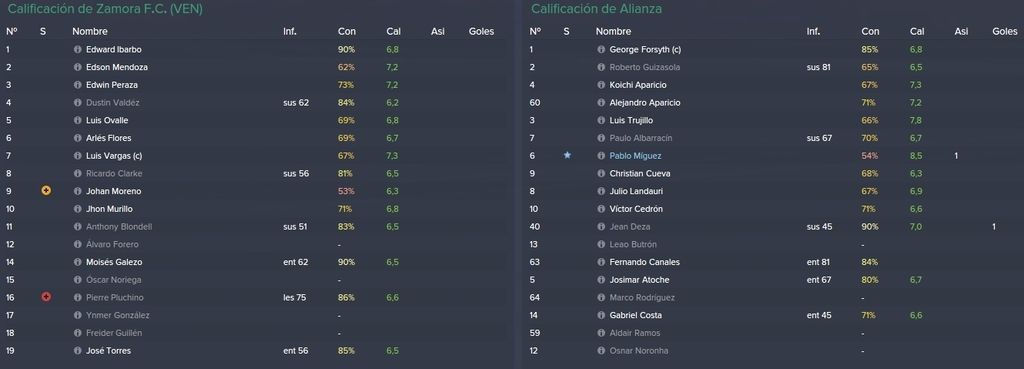This screenshot has width=1024, height=369.
Task: Sort Alianza table by Goles header
Action: 1004,31
